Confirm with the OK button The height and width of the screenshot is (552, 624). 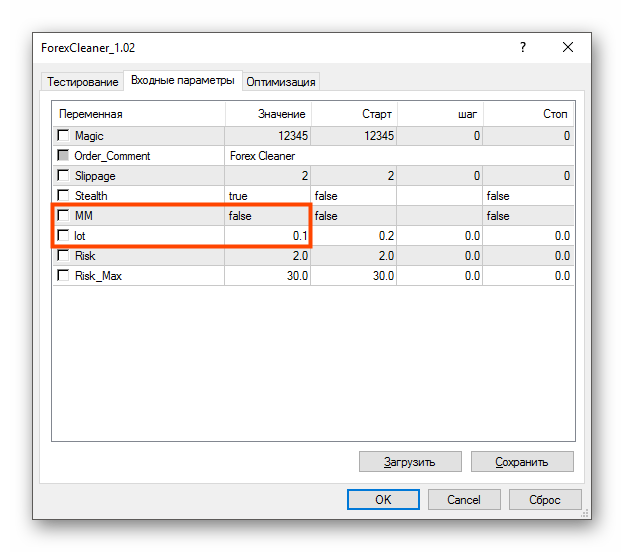tap(383, 499)
